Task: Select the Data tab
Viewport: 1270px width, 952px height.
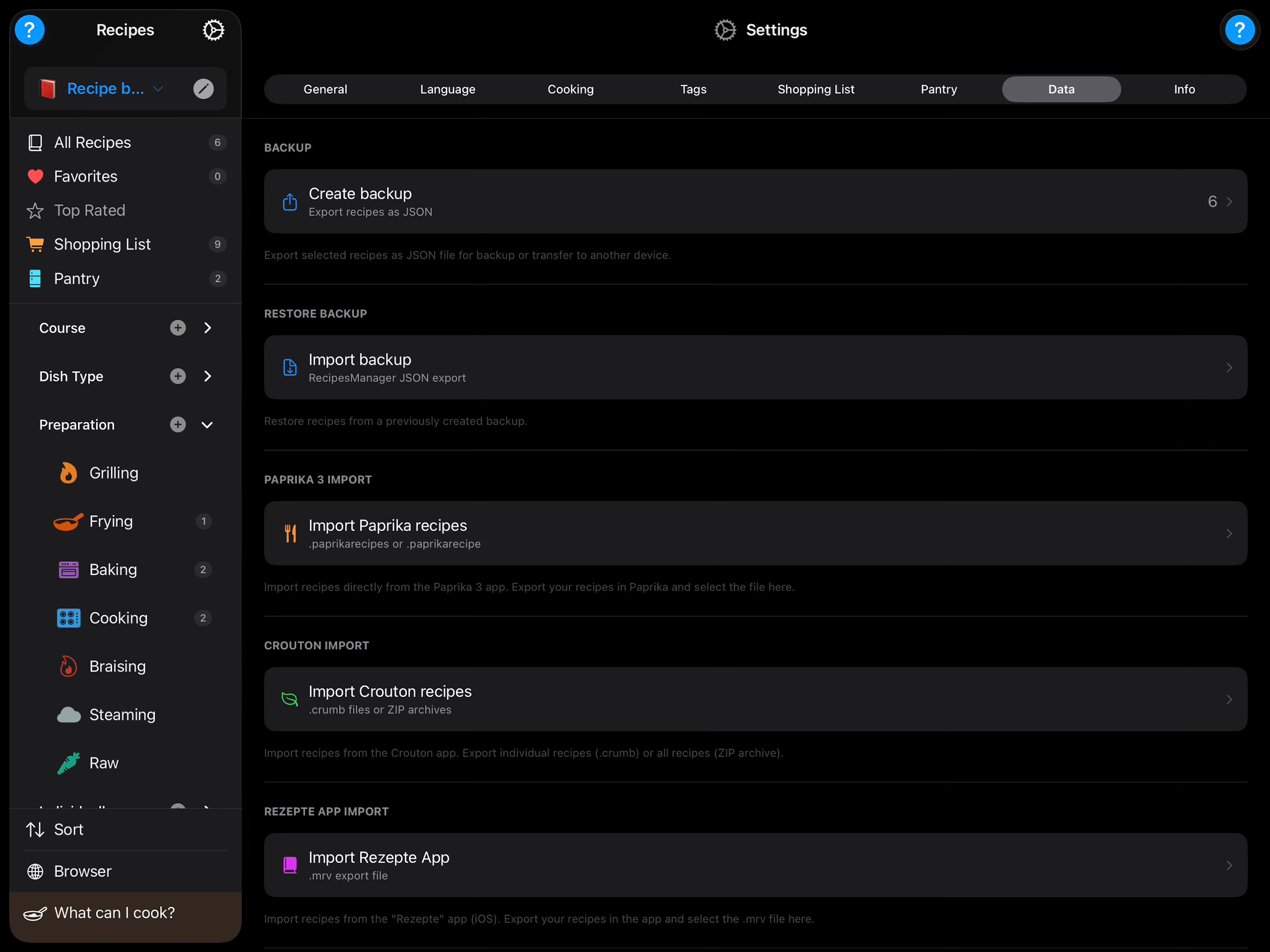Action: click(1061, 89)
